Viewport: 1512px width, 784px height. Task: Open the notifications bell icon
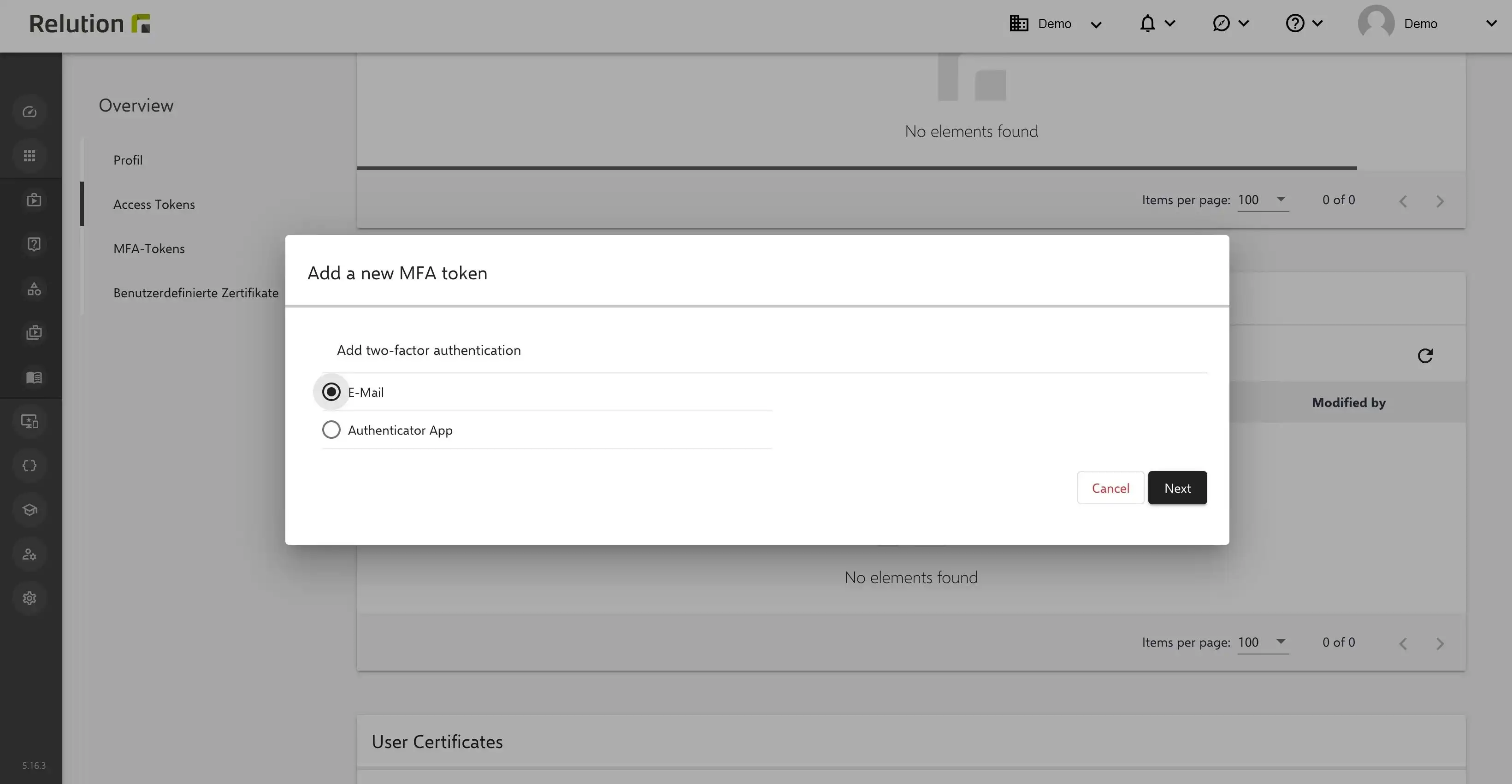pyautogui.click(x=1147, y=24)
